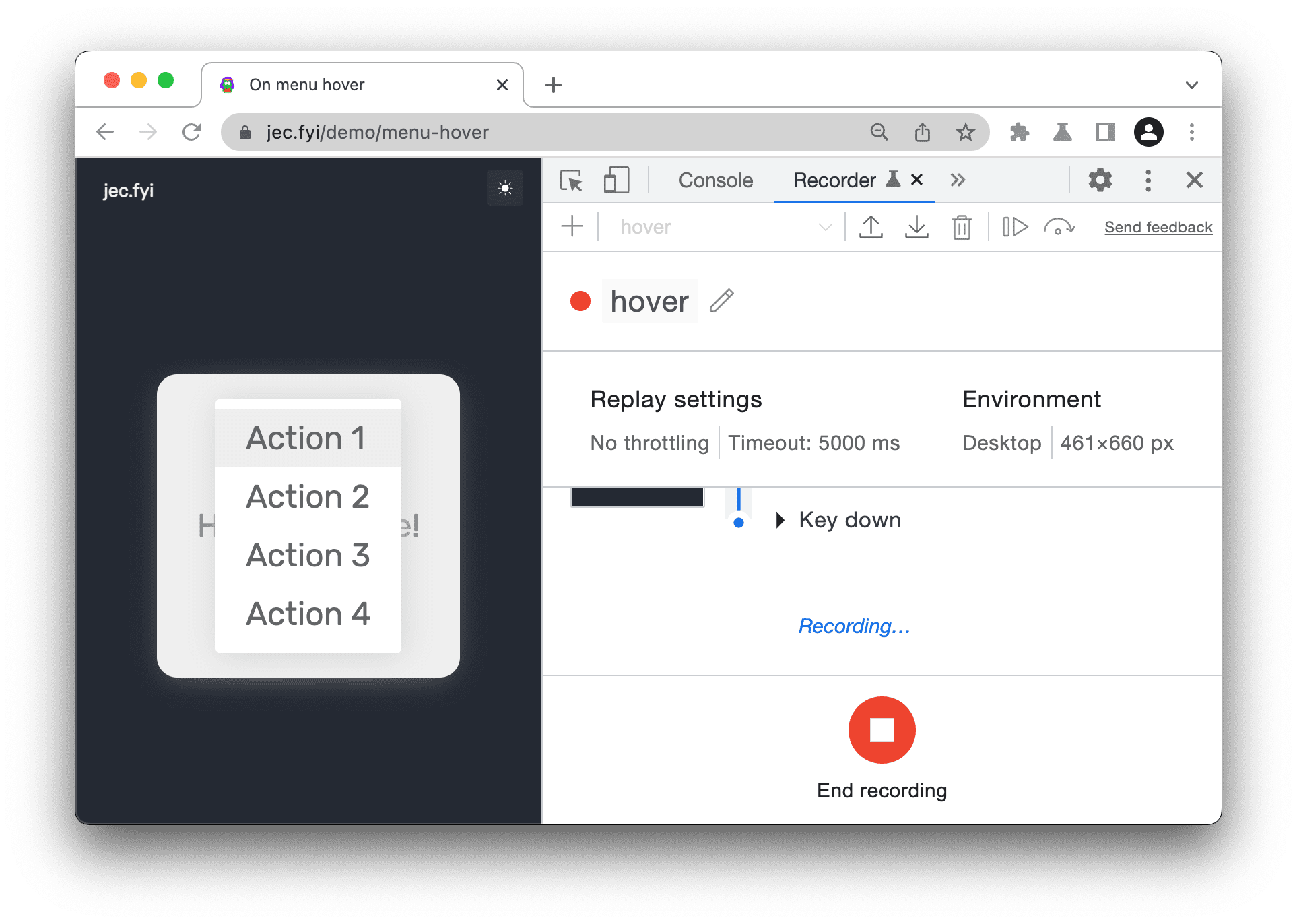Image resolution: width=1297 pixels, height=924 pixels.
Task: Click the upload recording icon
Action: [871, 228]
